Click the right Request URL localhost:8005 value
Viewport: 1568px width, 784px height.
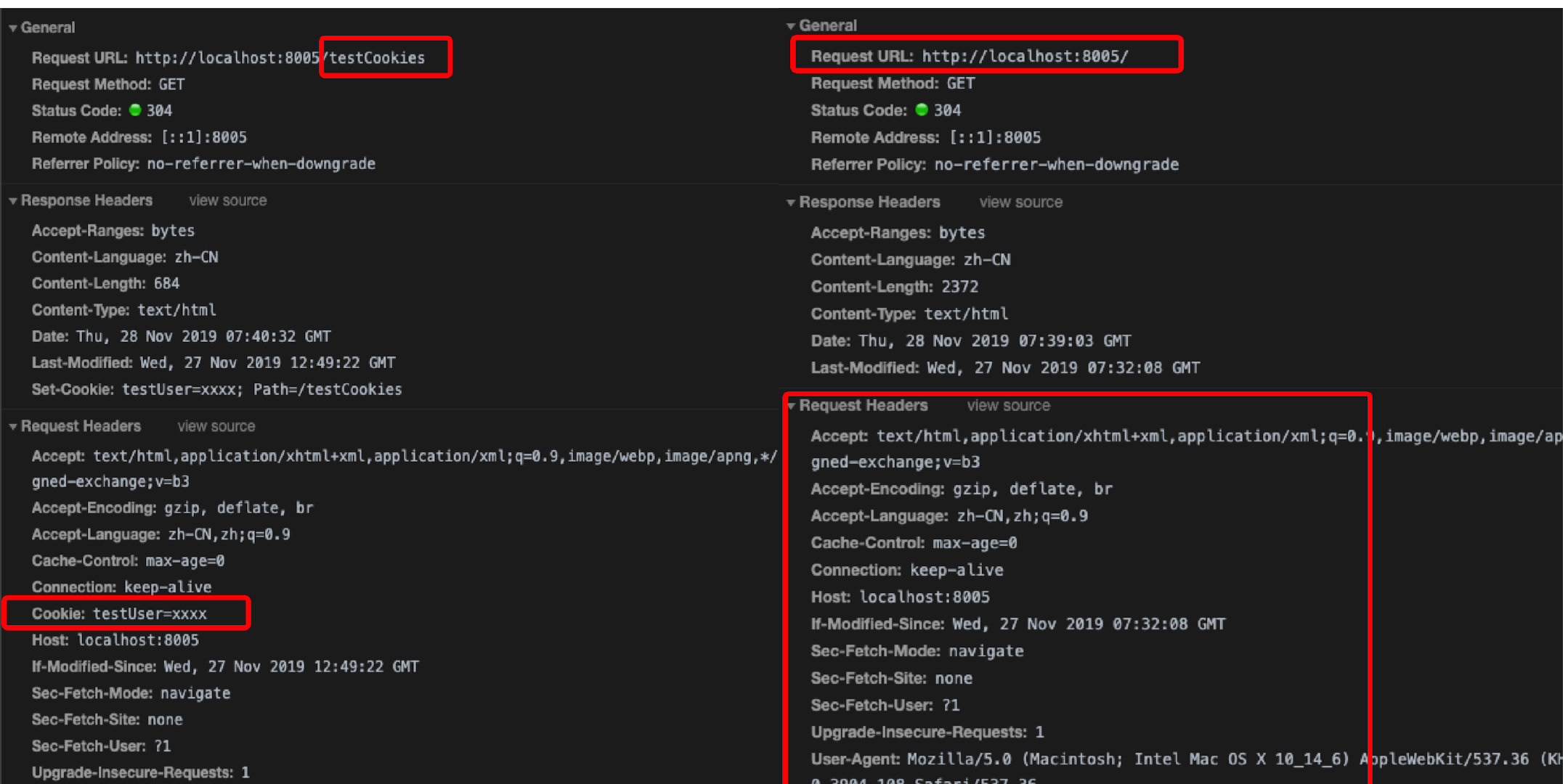coord(1025,57)
